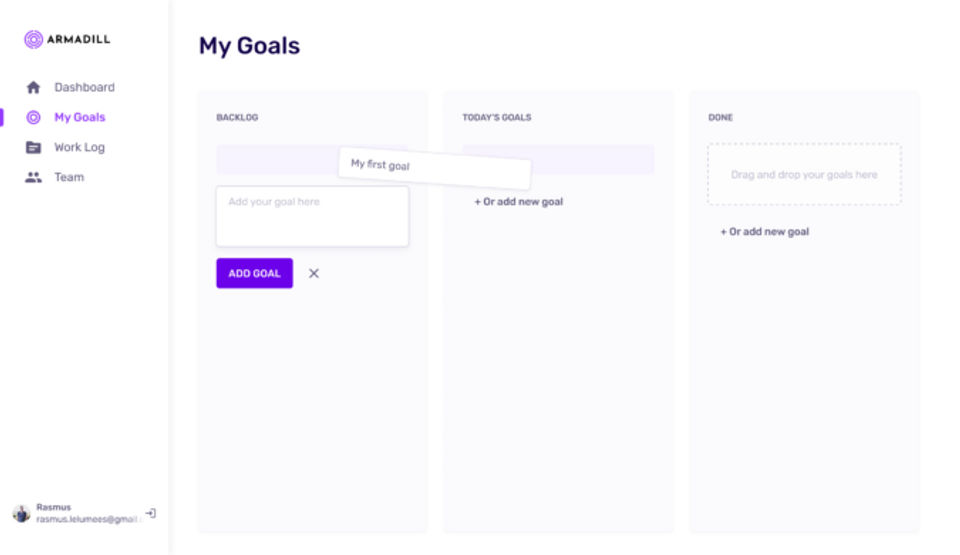Click the ARMADILL brand name text
Image resolution: width=960 pixels, height=555 pixels.
pos(78,39)
